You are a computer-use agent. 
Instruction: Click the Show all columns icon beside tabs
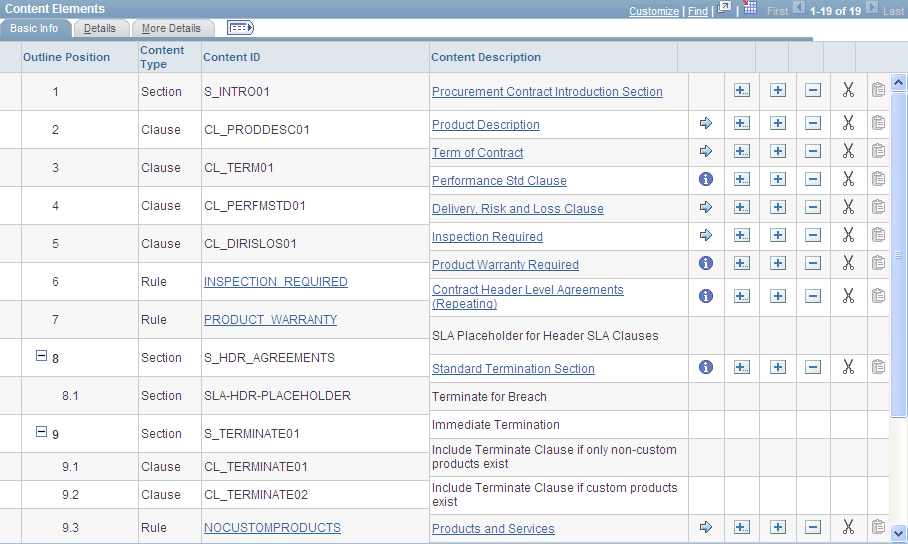click(240, 28)
